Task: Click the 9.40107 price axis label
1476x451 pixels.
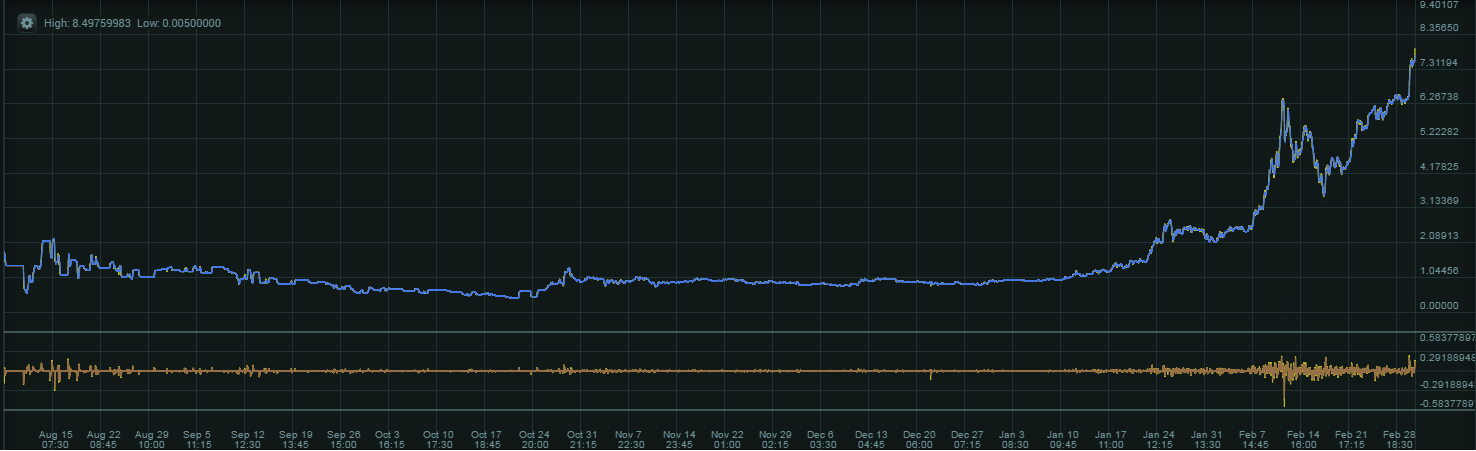Action: click(1440, 5)
